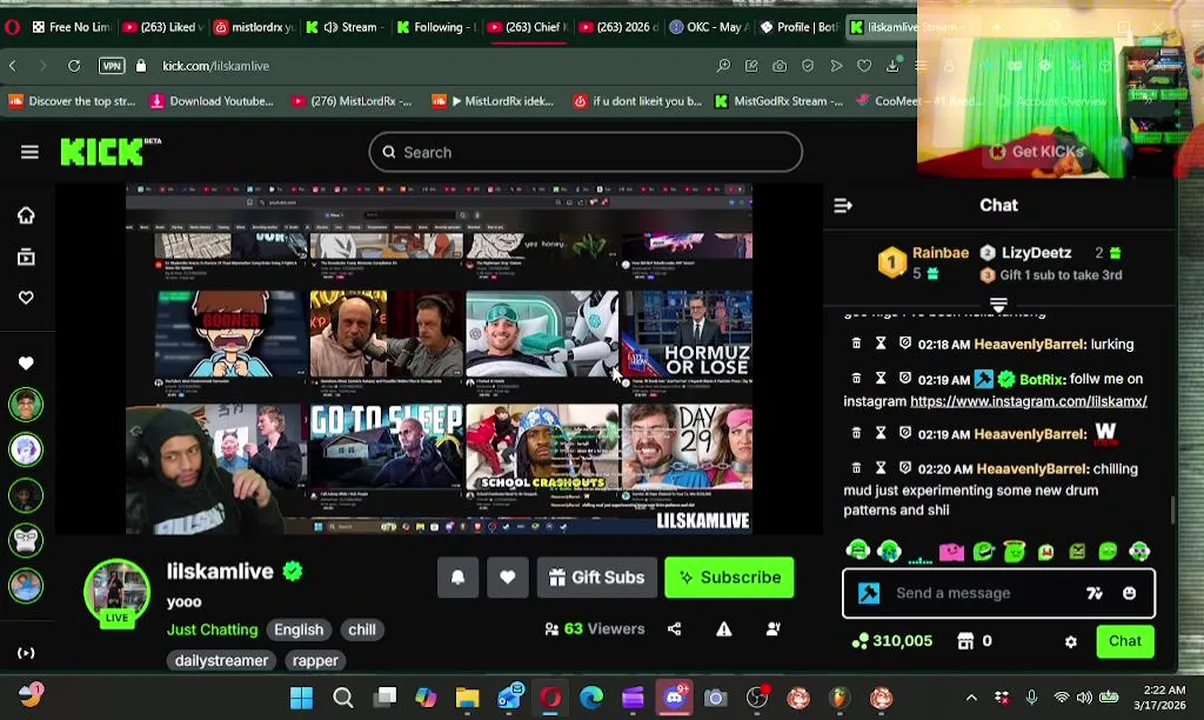Select the rapper tag

click(315, 660)
